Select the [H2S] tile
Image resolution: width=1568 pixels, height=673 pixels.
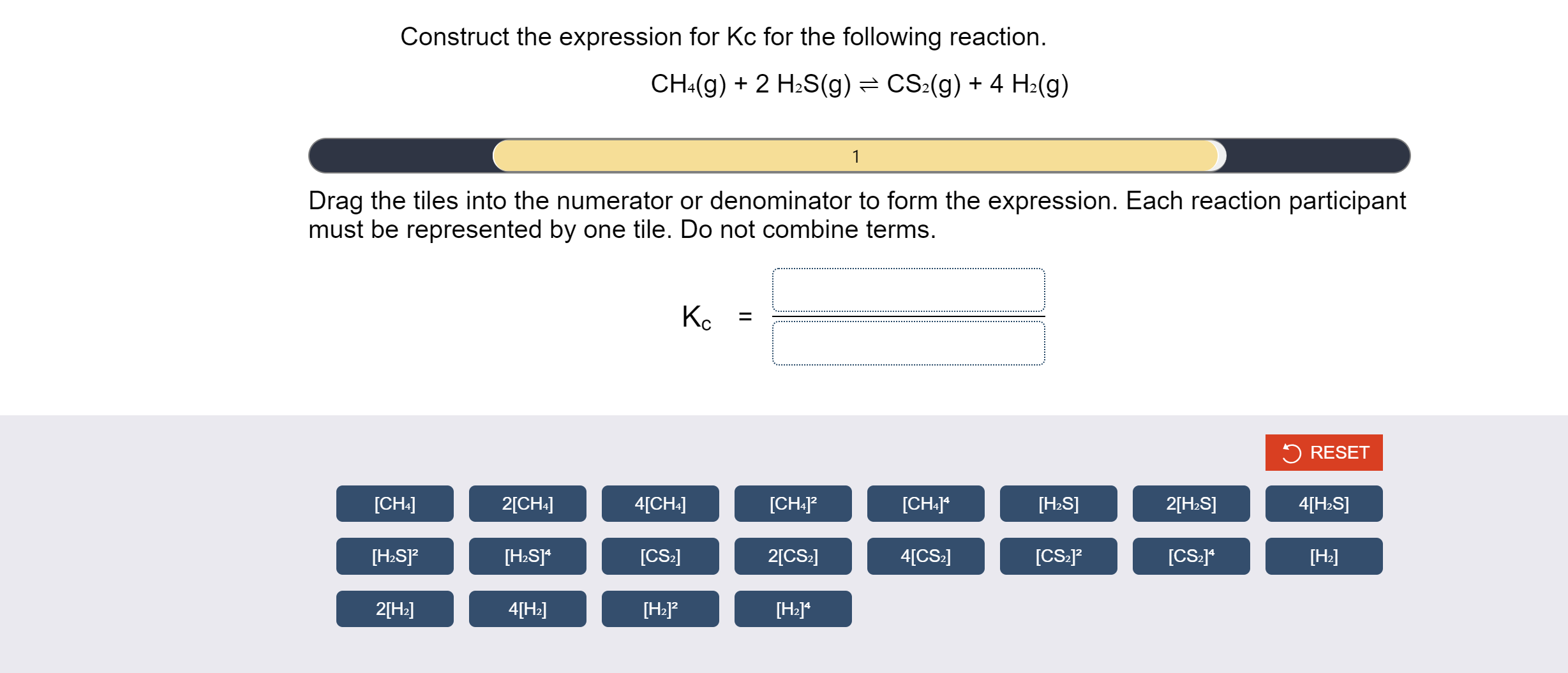pos(1058,503)
